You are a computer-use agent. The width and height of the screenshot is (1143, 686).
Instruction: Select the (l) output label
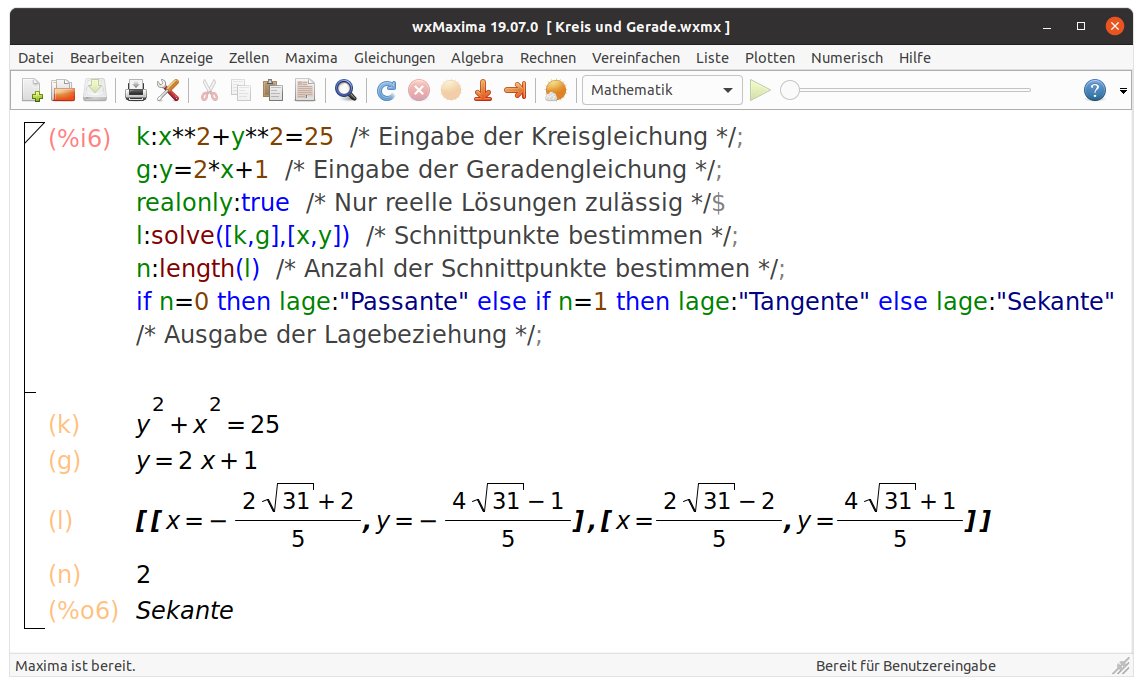[60, 521]
